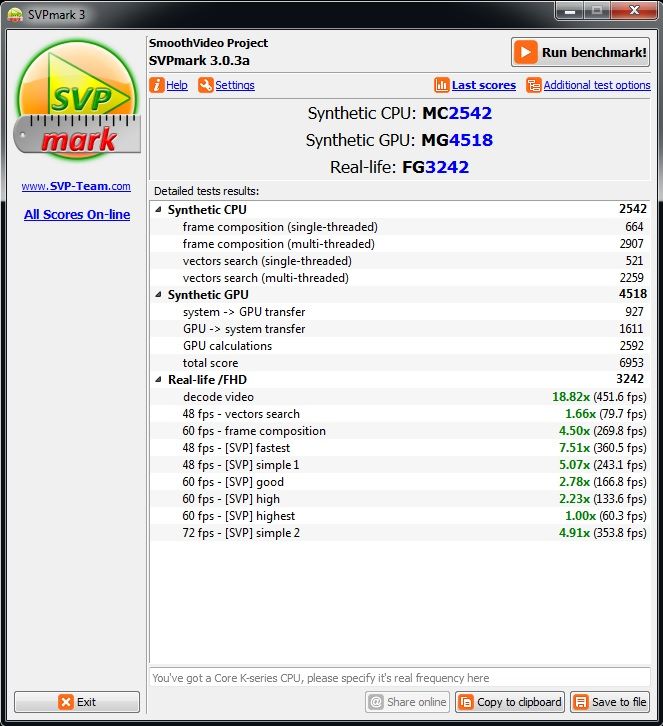
Task: Open the Help link
Action: pos(177,85)
